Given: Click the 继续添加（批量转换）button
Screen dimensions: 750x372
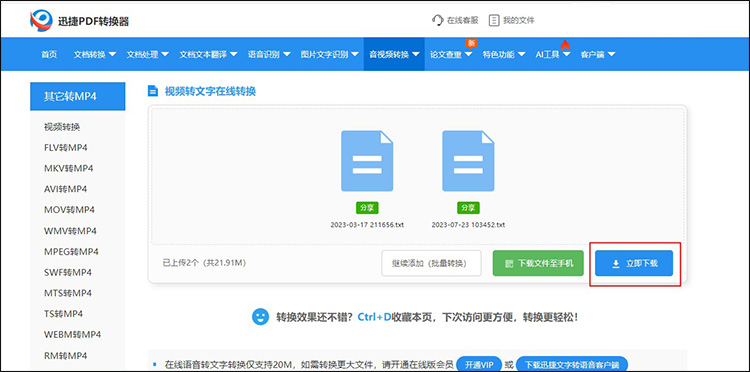Looking at the screenshot, I should [x=431, y=263].
